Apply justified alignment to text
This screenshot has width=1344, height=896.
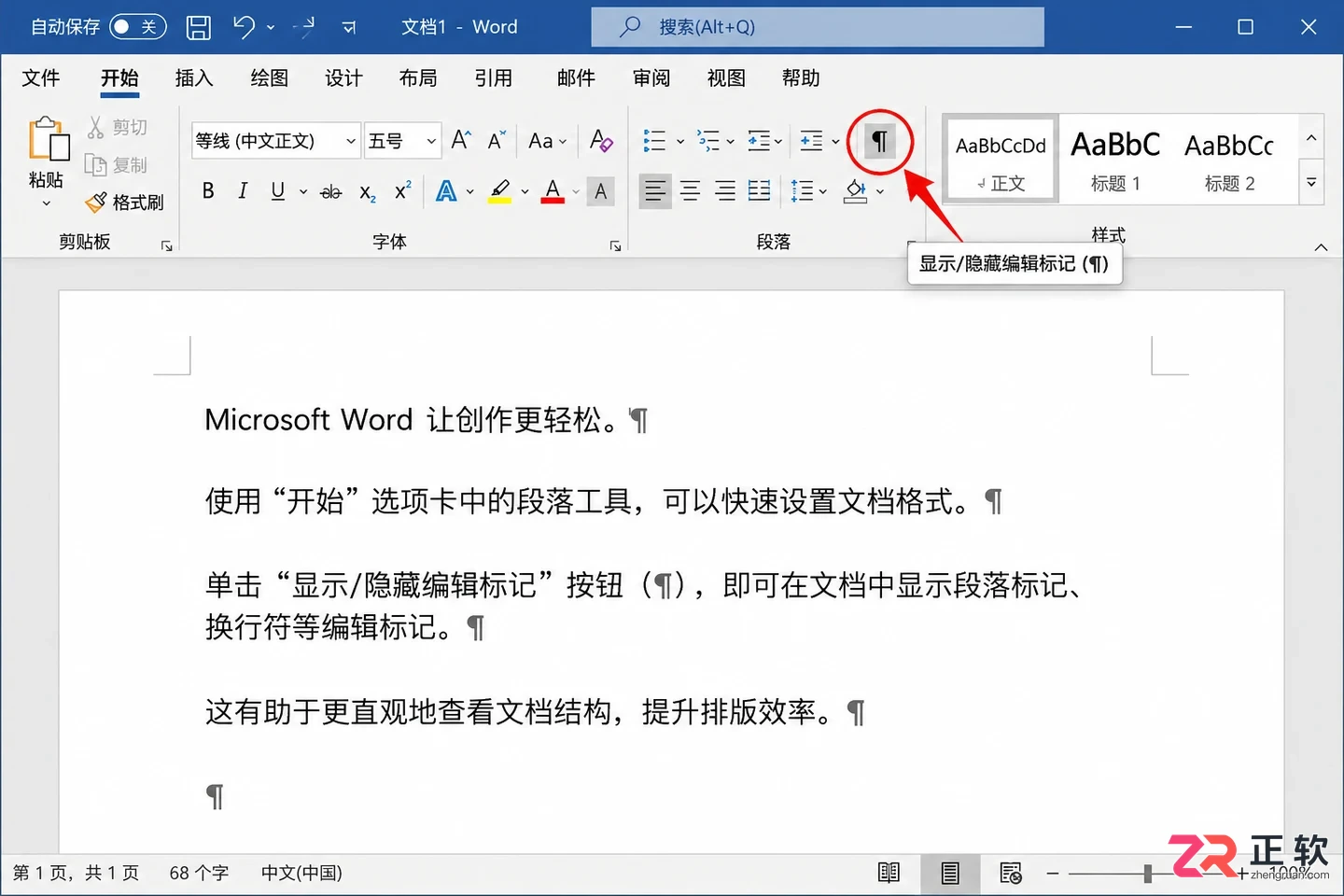[760, 191]
